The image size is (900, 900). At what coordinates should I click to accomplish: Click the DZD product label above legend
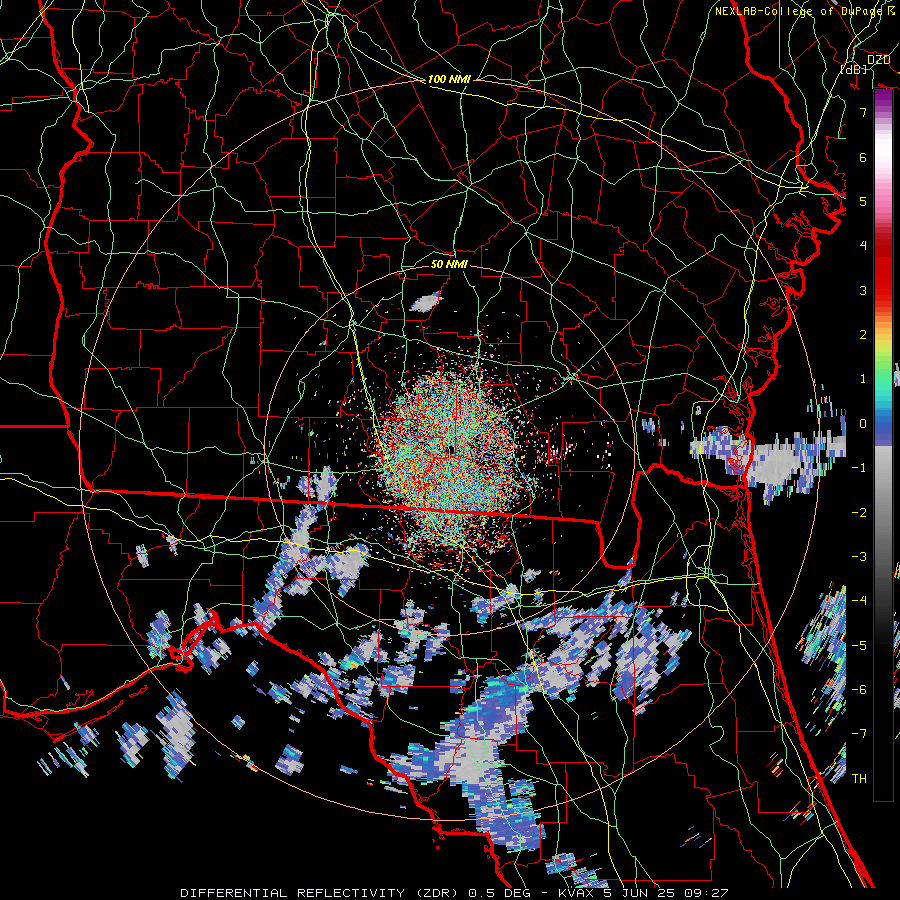[878, 59]
